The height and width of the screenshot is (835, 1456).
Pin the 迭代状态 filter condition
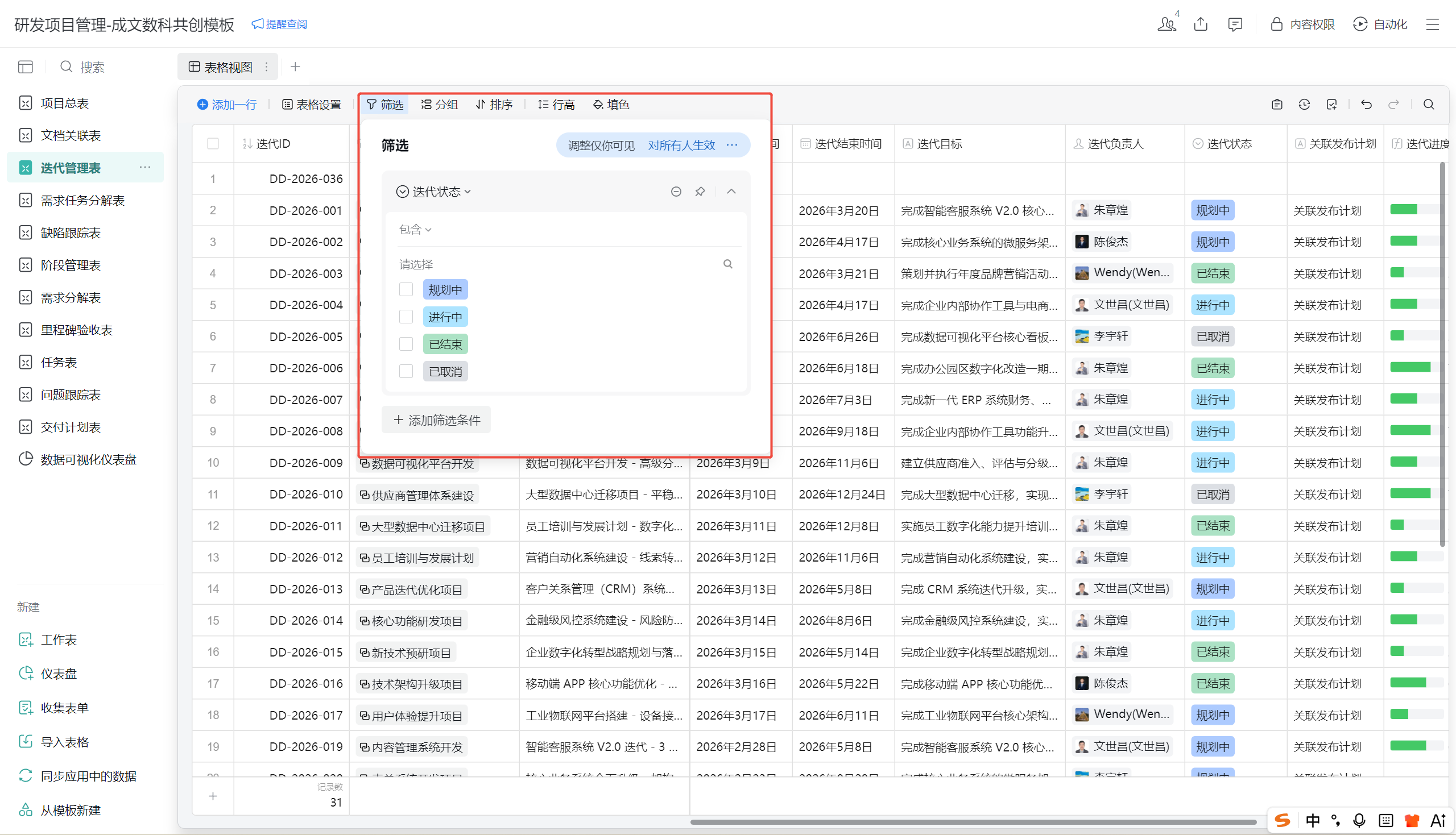pos(700,192)
